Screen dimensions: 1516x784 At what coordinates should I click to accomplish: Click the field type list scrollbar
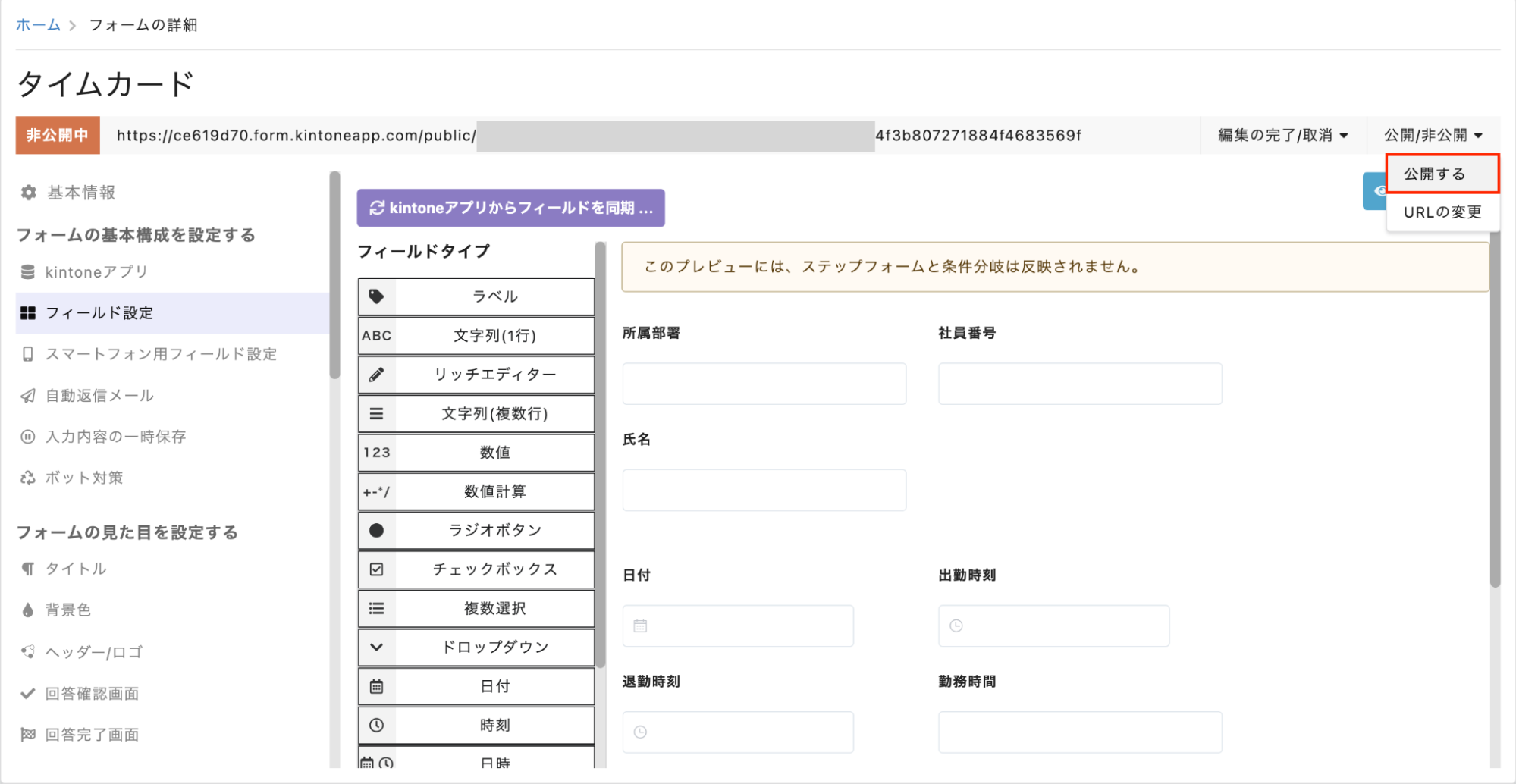click(x=601, y=455)
